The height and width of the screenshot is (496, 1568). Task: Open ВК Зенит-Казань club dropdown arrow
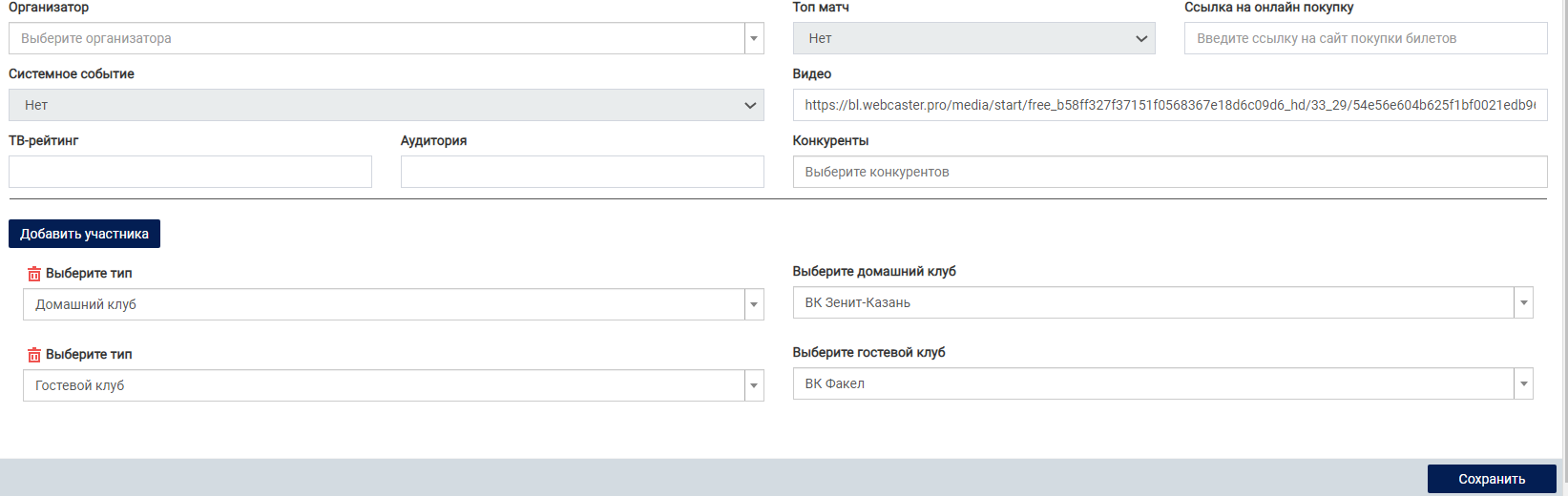click(x=1523, y=303)
